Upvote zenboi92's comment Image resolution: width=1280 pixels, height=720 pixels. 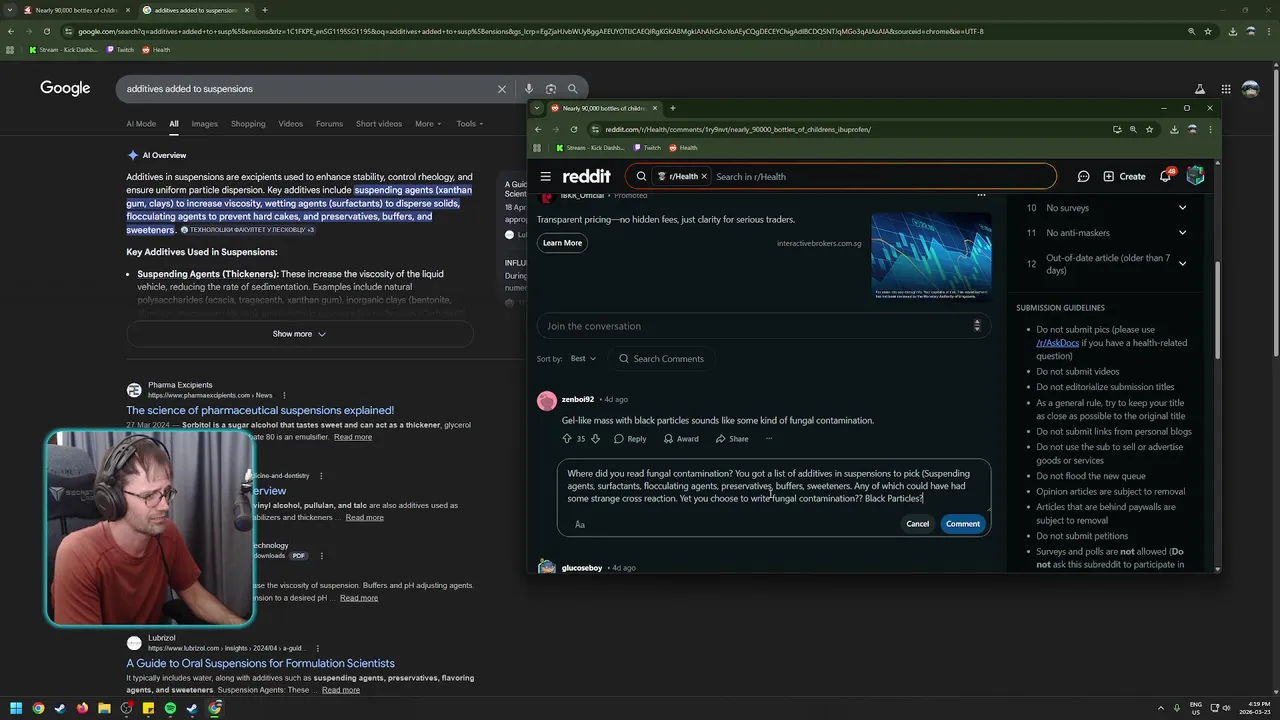[567, 439]
